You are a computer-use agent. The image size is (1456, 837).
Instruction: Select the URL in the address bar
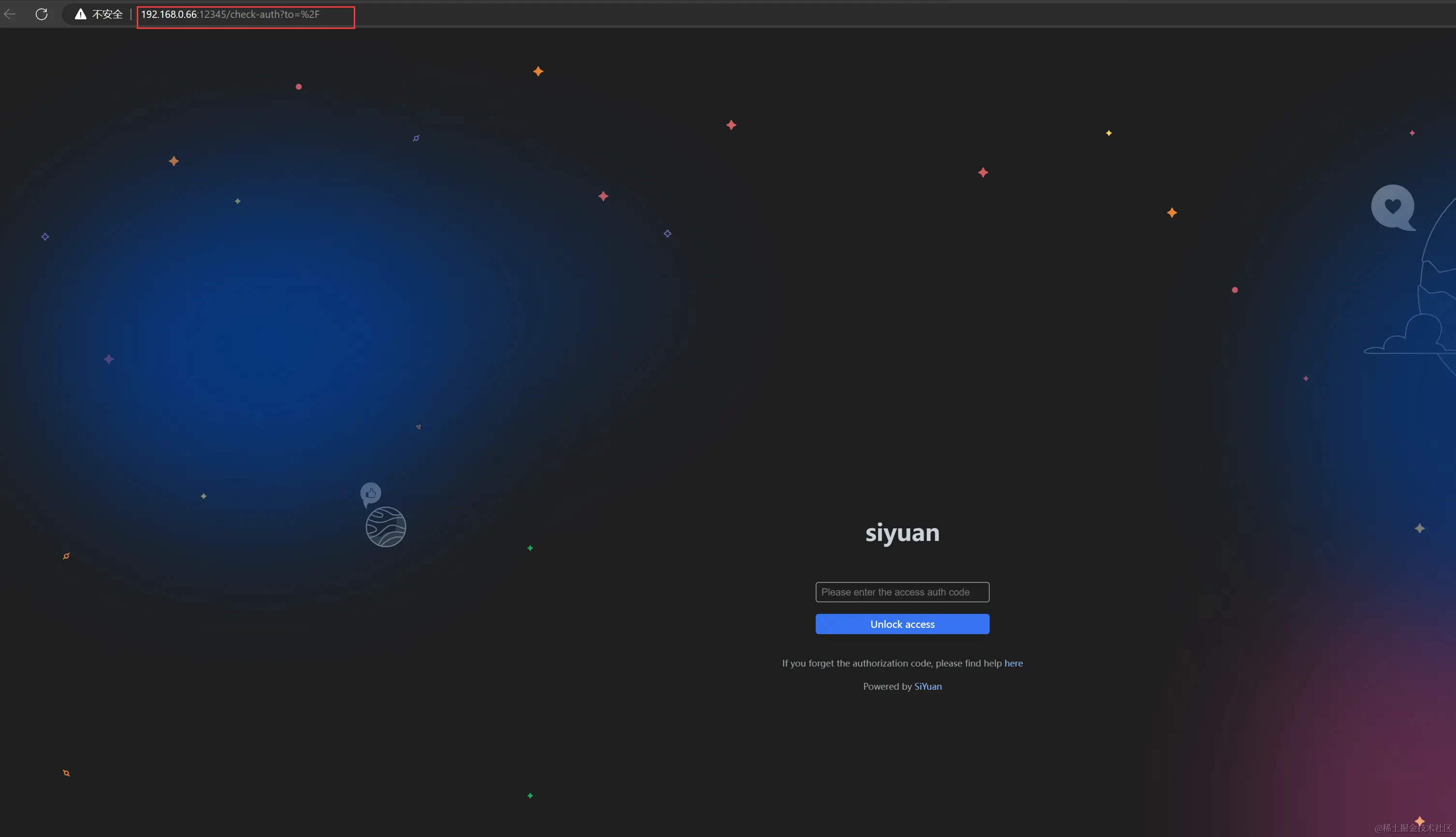point(230,14)
